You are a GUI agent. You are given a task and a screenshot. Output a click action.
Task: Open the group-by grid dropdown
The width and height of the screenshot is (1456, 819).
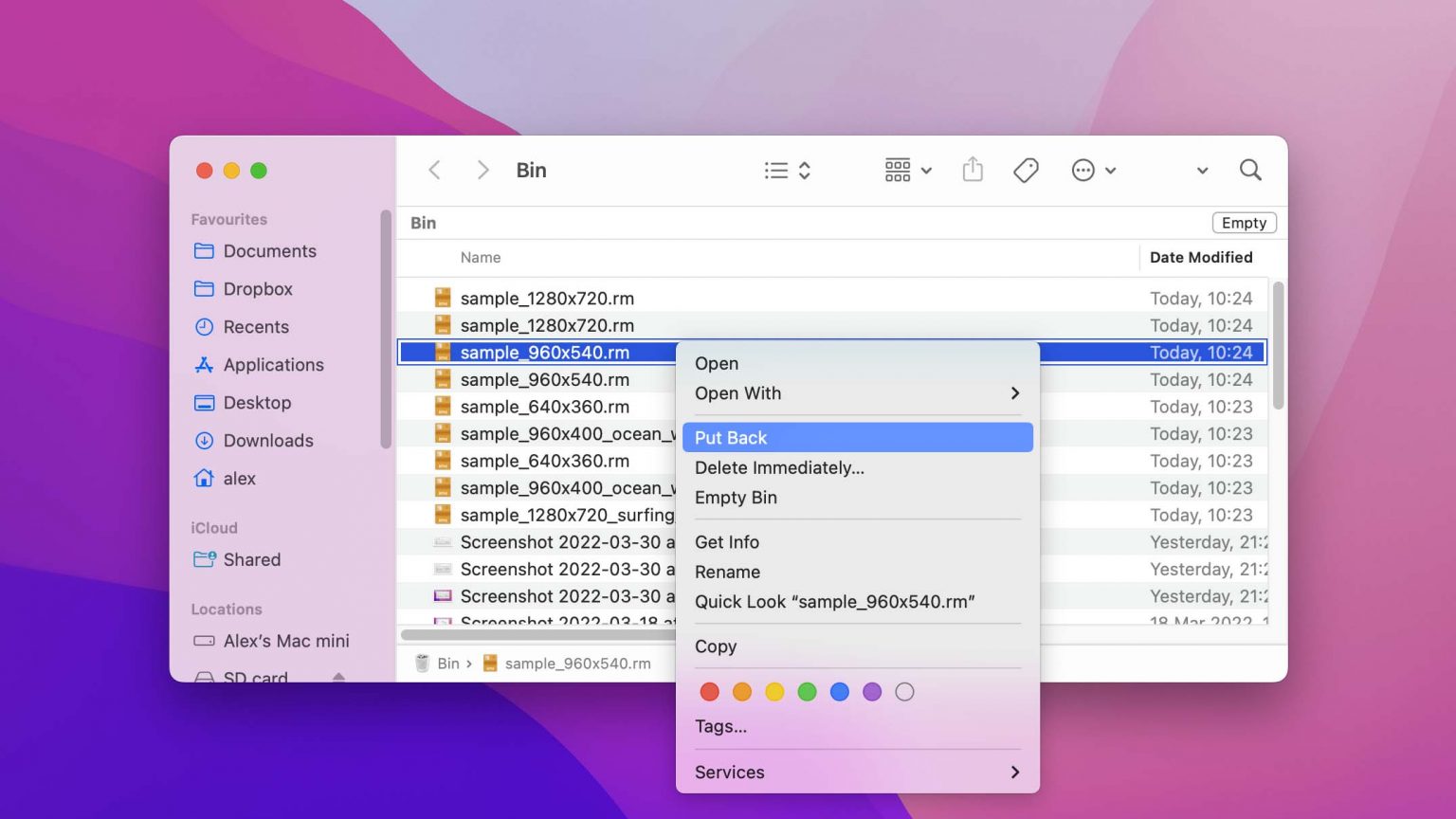907,171
